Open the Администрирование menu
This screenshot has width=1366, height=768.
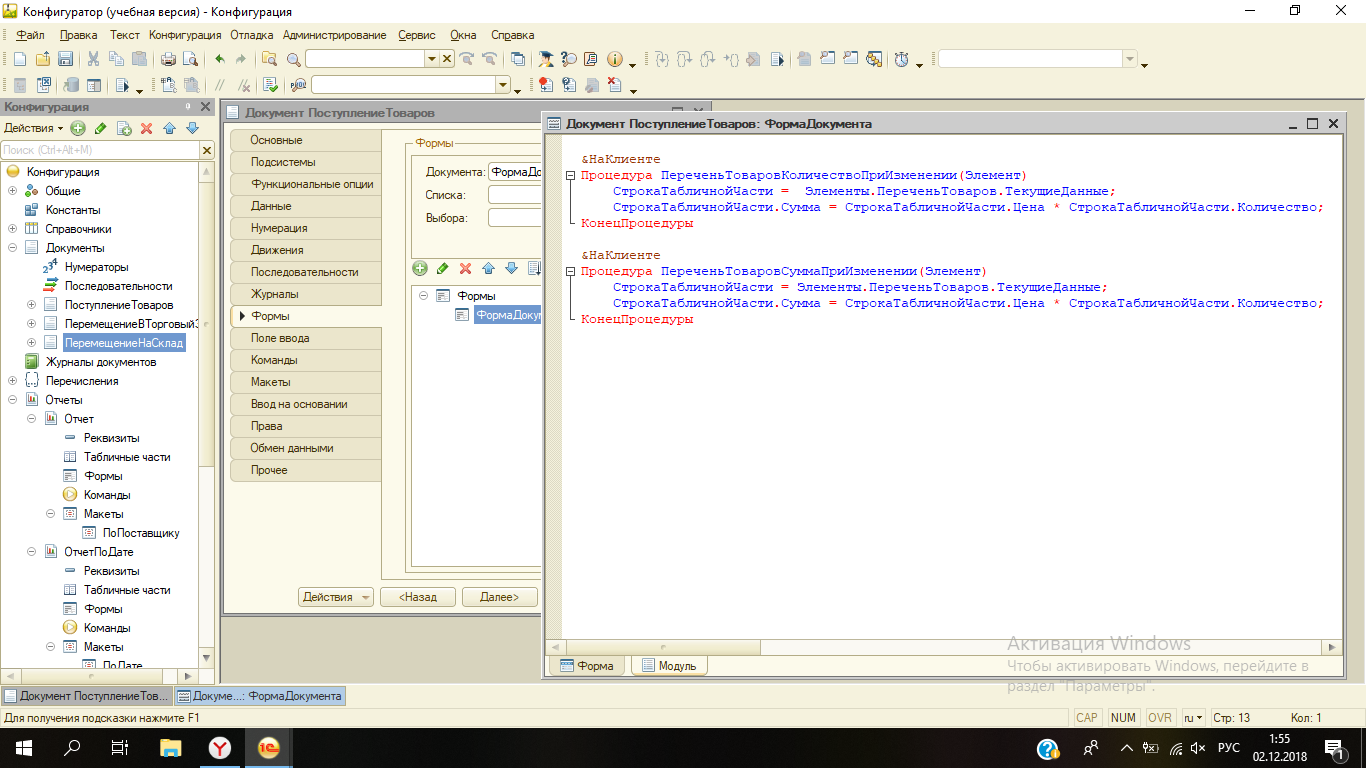(x=334, y=35)
